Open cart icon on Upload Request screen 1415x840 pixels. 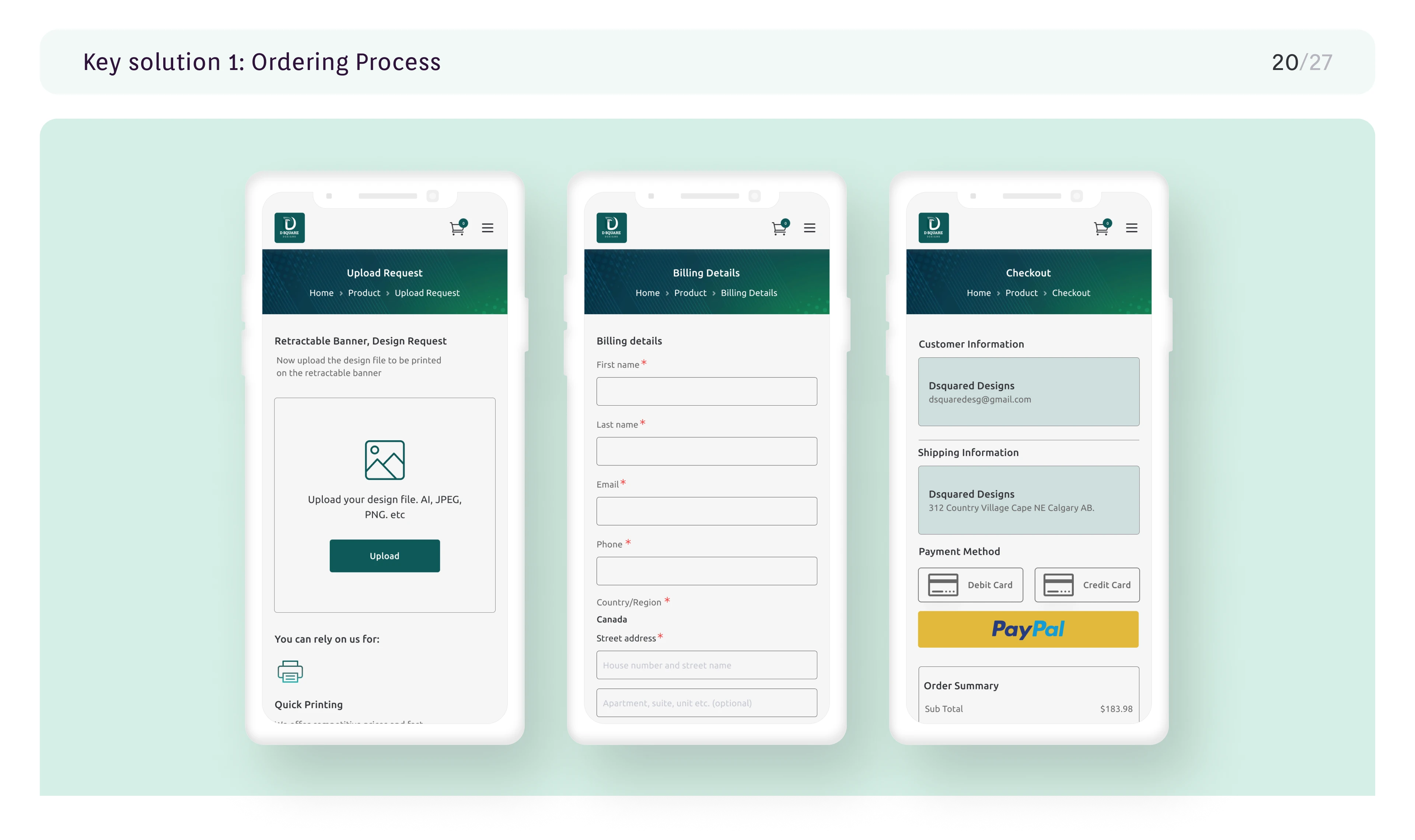point(457,228)
